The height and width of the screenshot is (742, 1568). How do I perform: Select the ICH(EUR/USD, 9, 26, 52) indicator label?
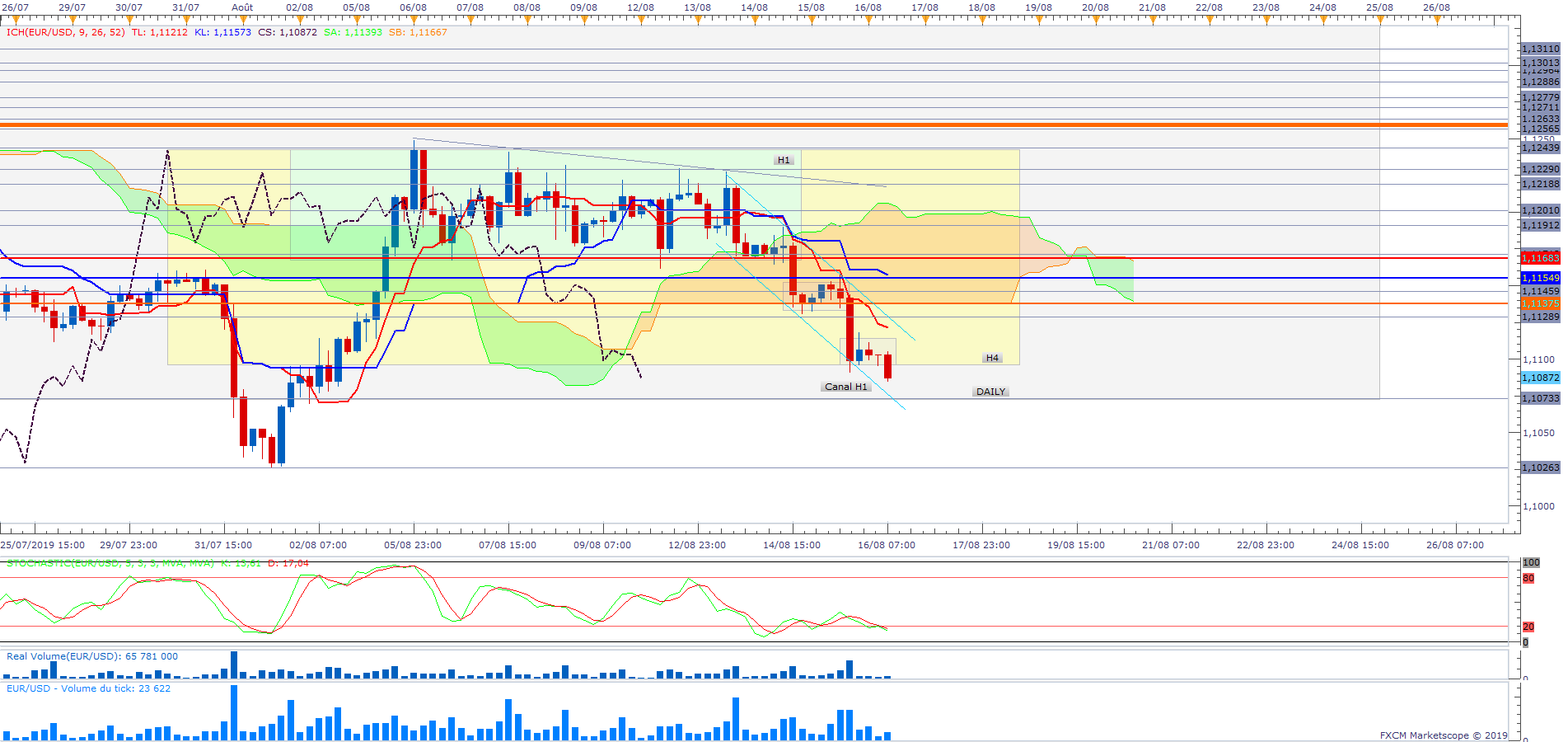click(65, 32)
